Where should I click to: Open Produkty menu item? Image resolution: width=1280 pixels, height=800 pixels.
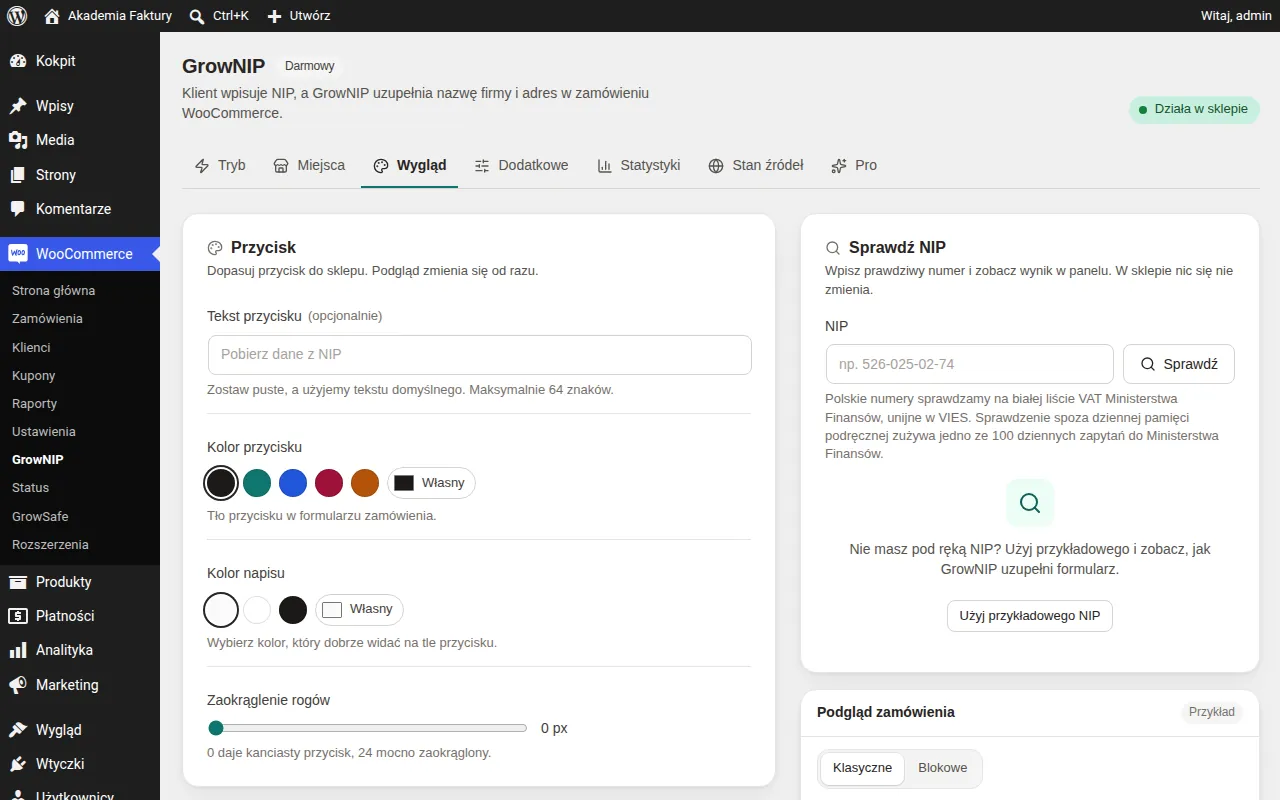80,582
